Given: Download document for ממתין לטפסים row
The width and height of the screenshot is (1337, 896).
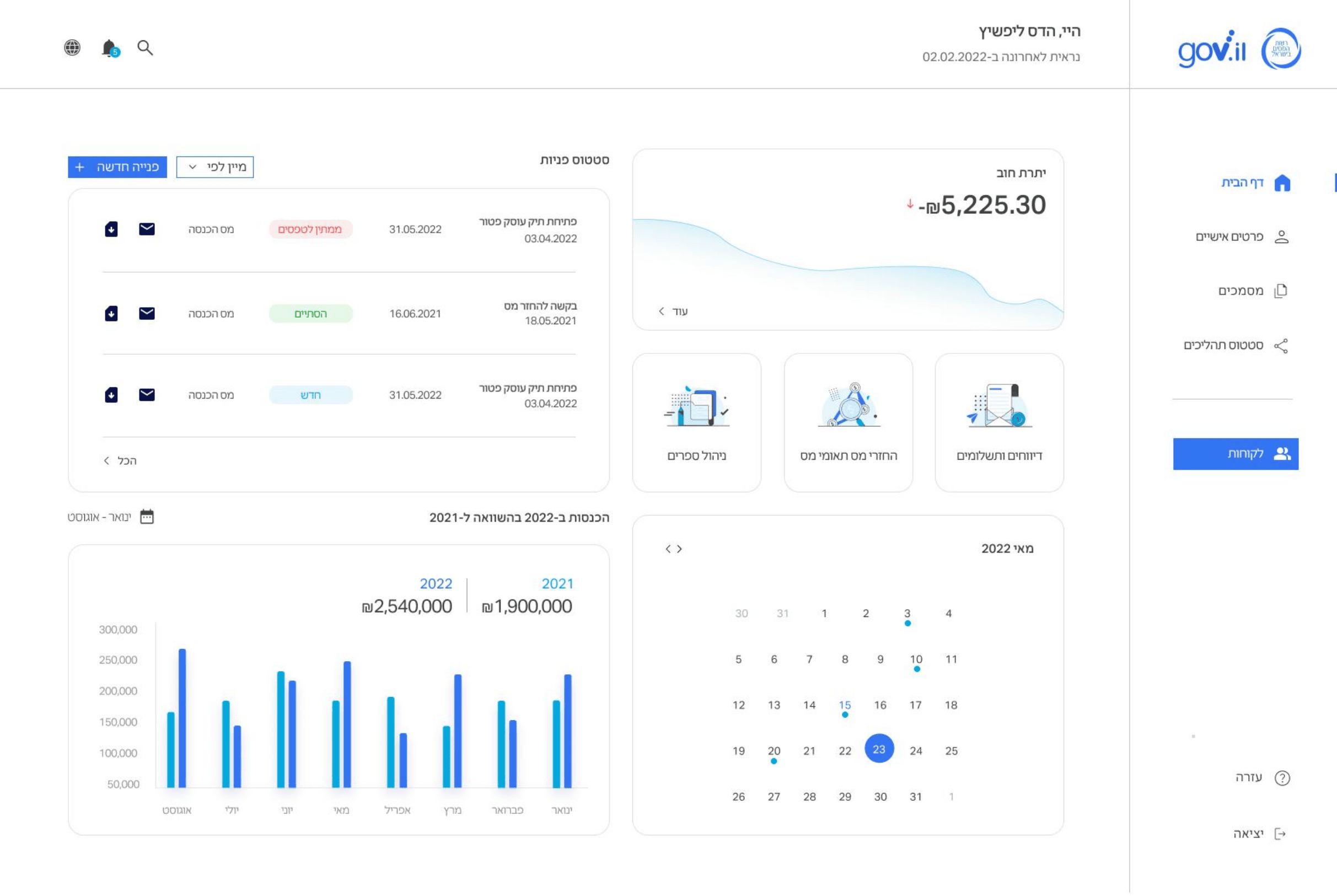Looking at the screenshot, I should (111, 229).
